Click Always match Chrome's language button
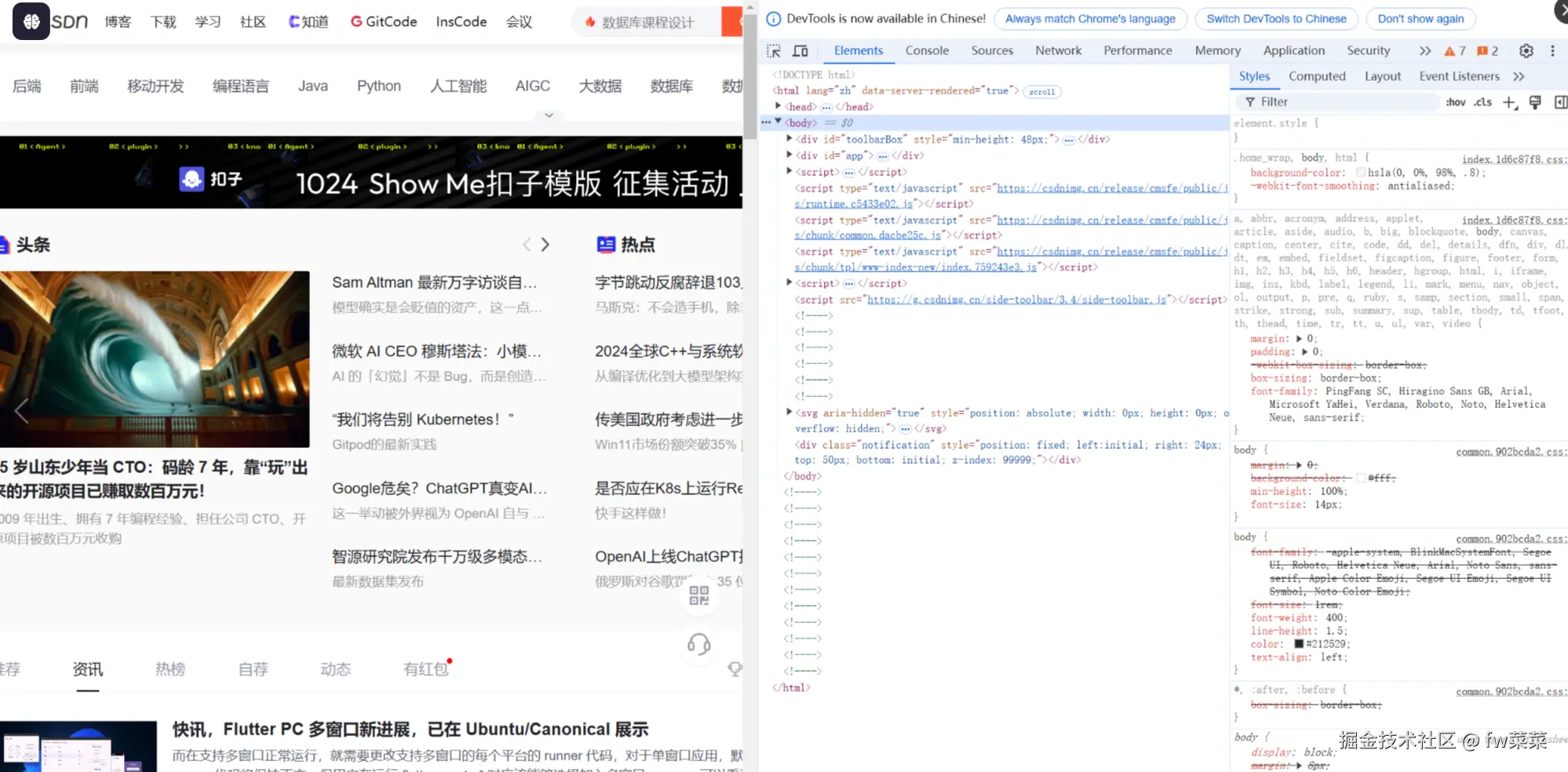1568x772 pixels. (x=1090, y=19)
